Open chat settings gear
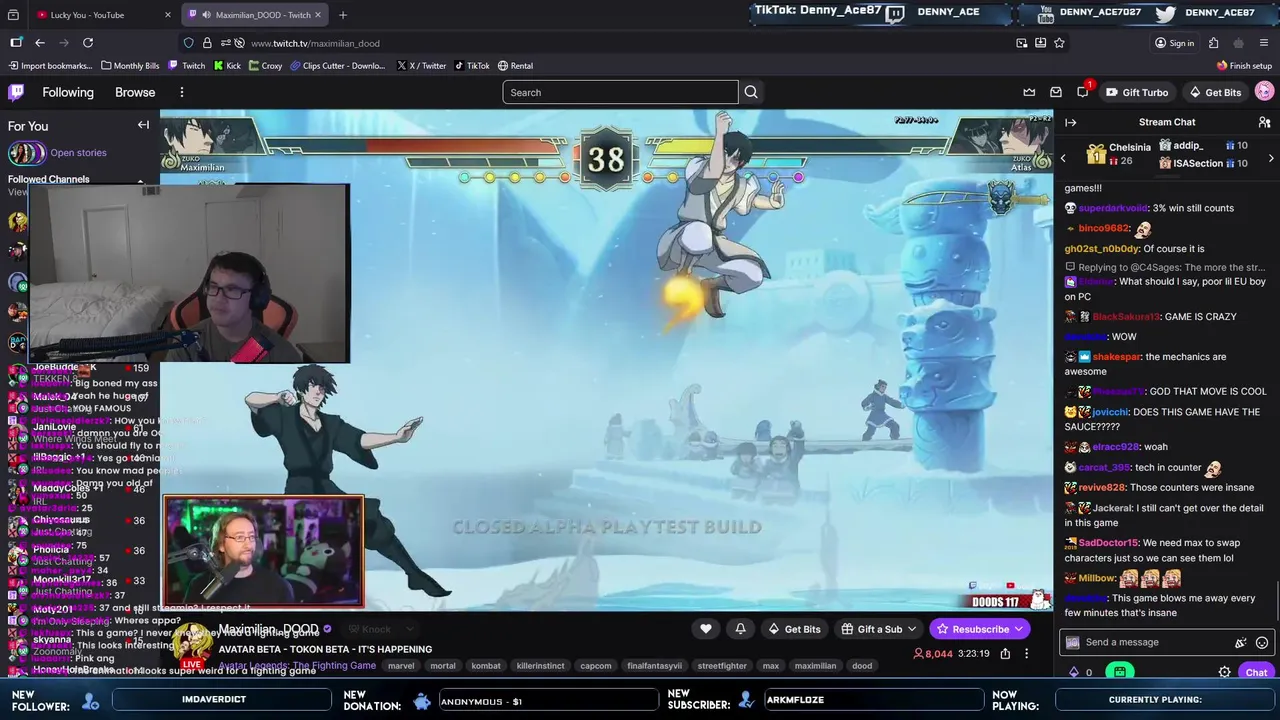Screen dimensions: 1280x720 point(1224,672)
